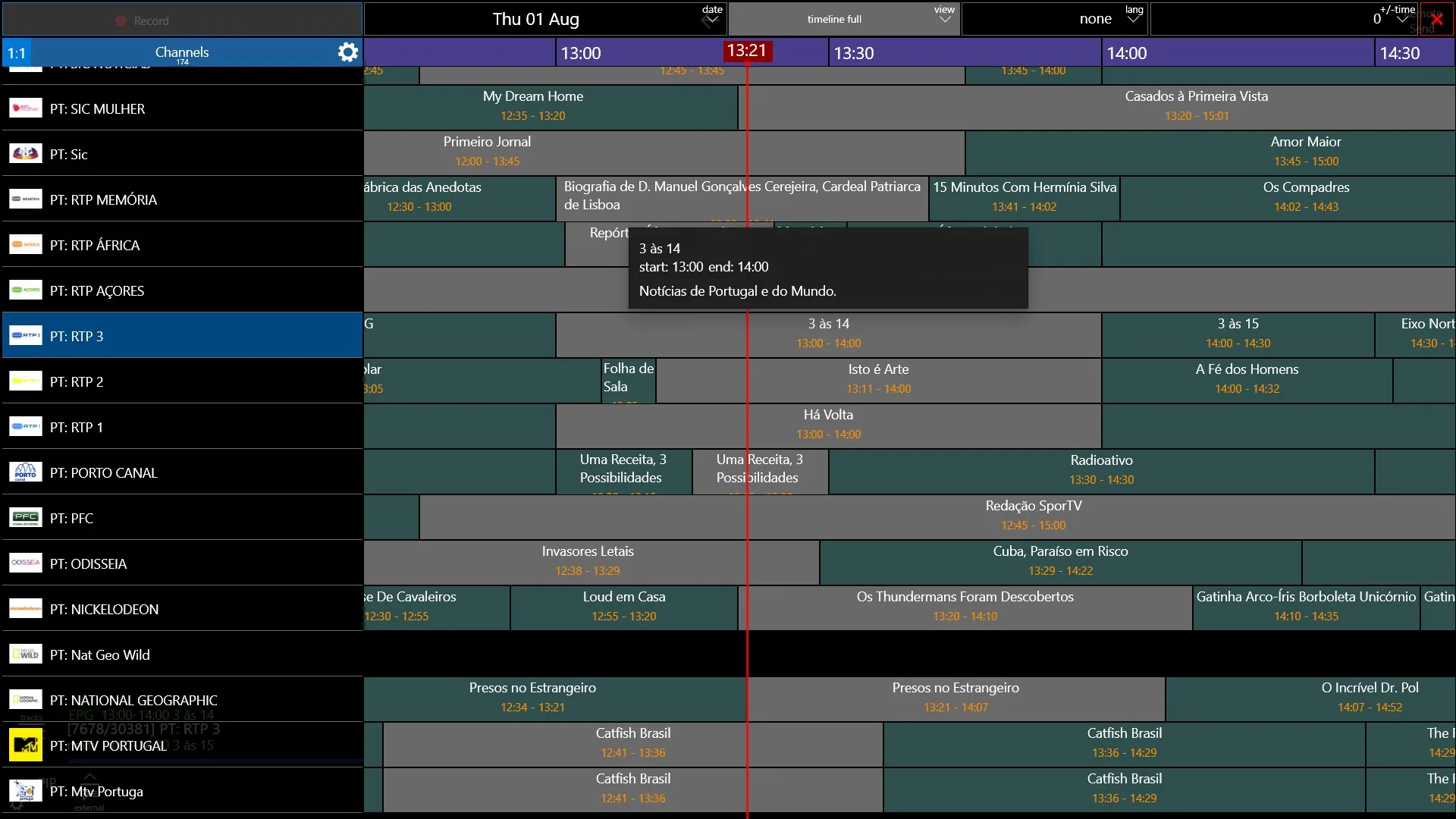Select Amor Maior program
This screenshot has height=819, width=1456.
click(1211, 152)
